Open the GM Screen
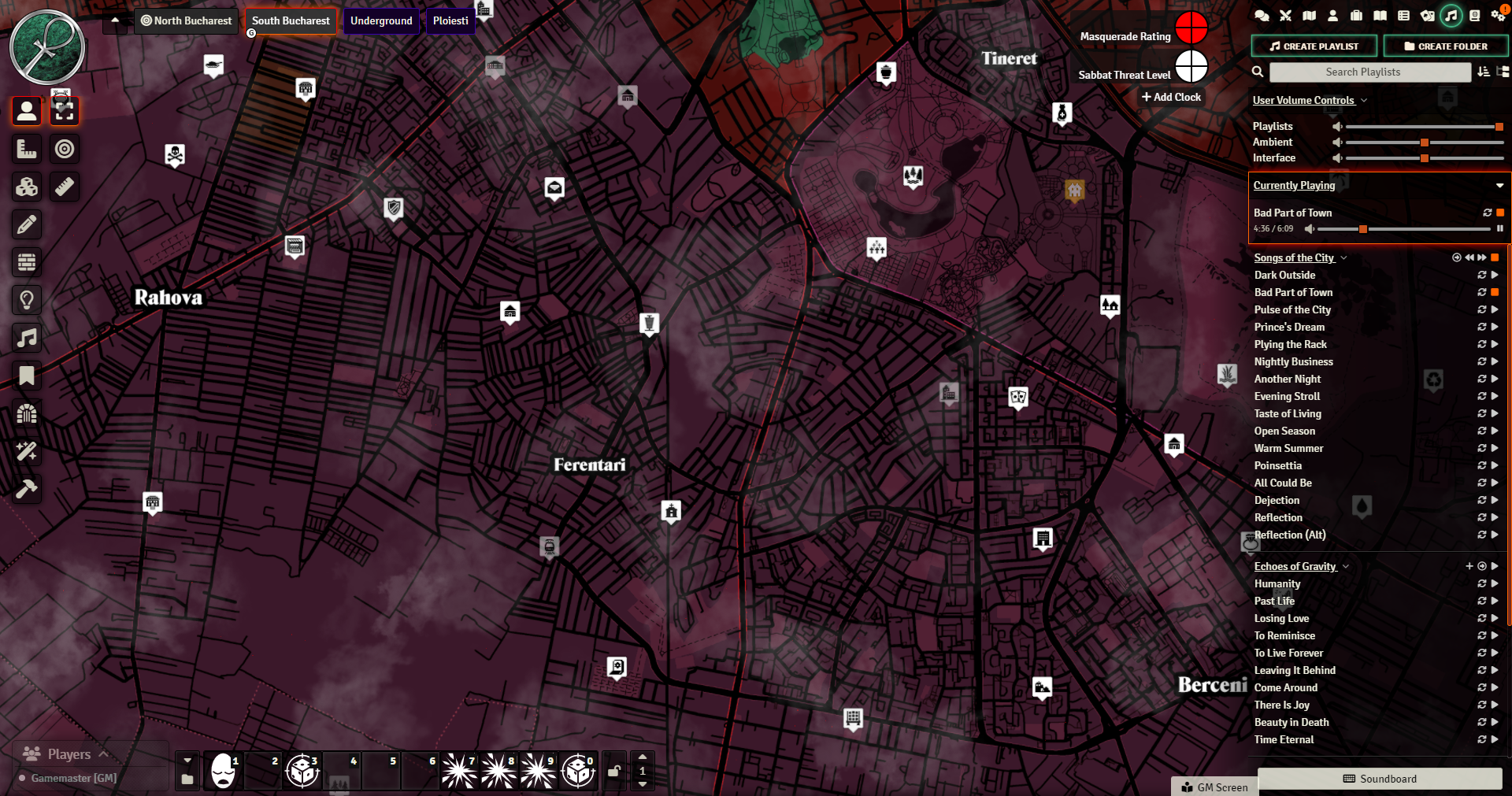Screen dimensions: 1512x796 (1214, 787)
